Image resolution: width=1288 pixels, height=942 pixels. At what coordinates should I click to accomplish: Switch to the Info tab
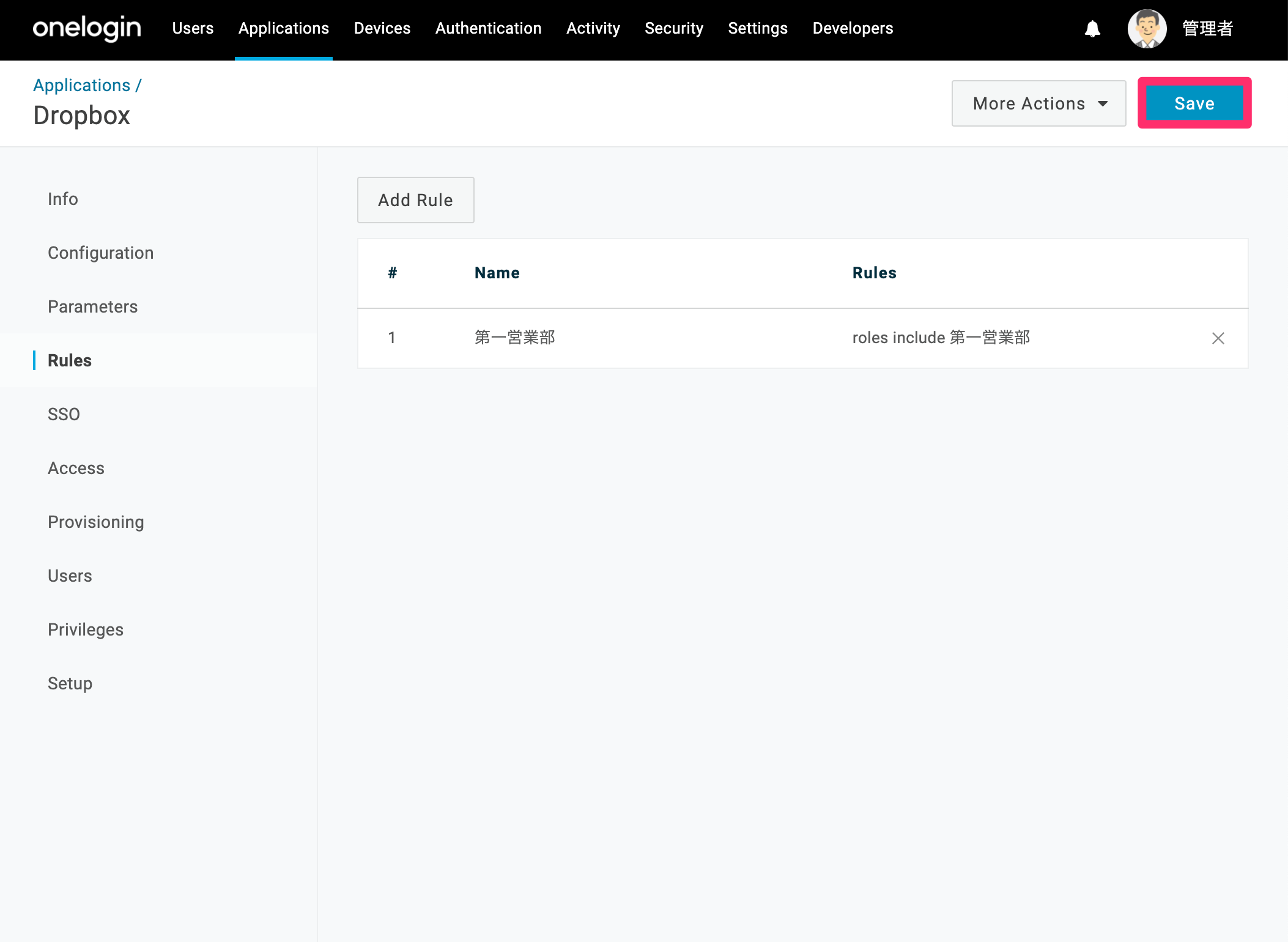tap(63, 199)
